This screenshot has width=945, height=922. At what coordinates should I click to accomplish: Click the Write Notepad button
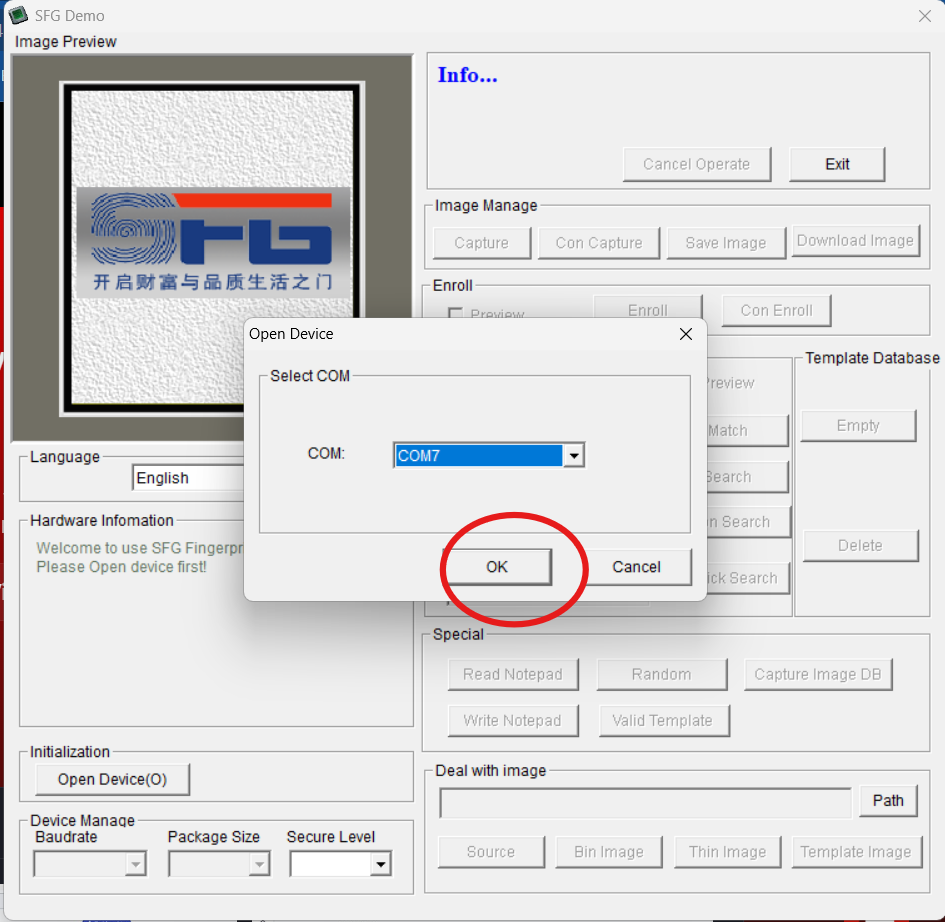pyautogui.click(x=513, y=721)
